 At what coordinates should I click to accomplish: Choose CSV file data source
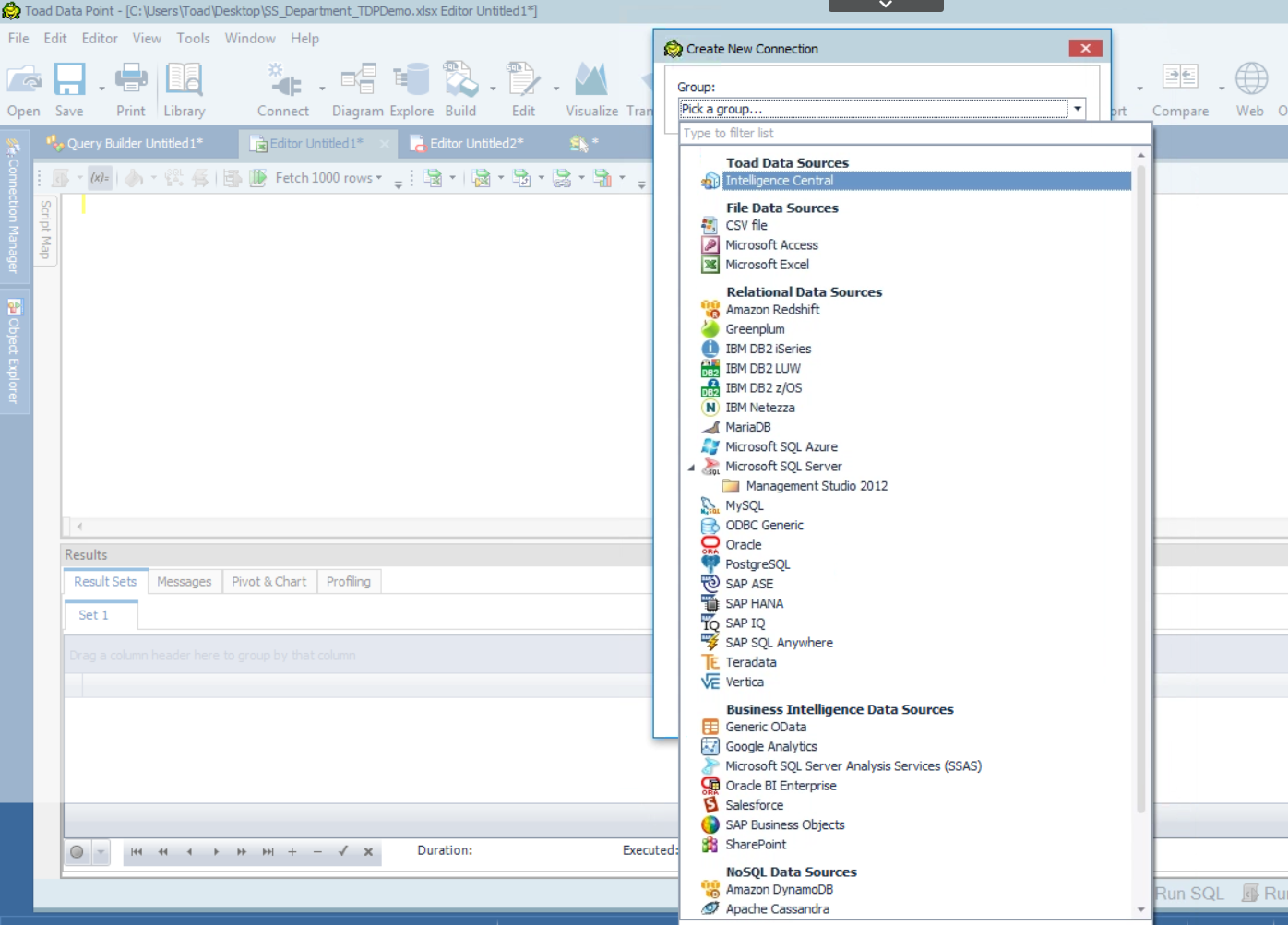(745, 225)
